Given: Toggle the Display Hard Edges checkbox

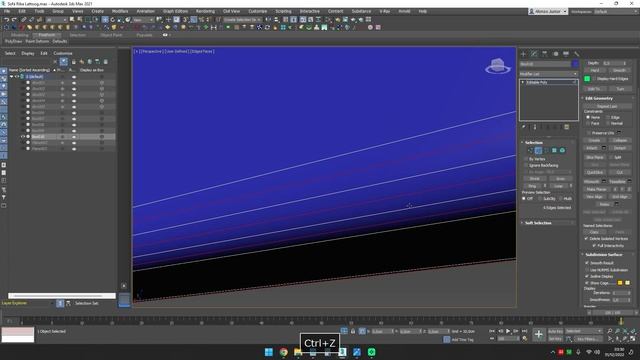Looking at the screenshot, I should [593, 79].
